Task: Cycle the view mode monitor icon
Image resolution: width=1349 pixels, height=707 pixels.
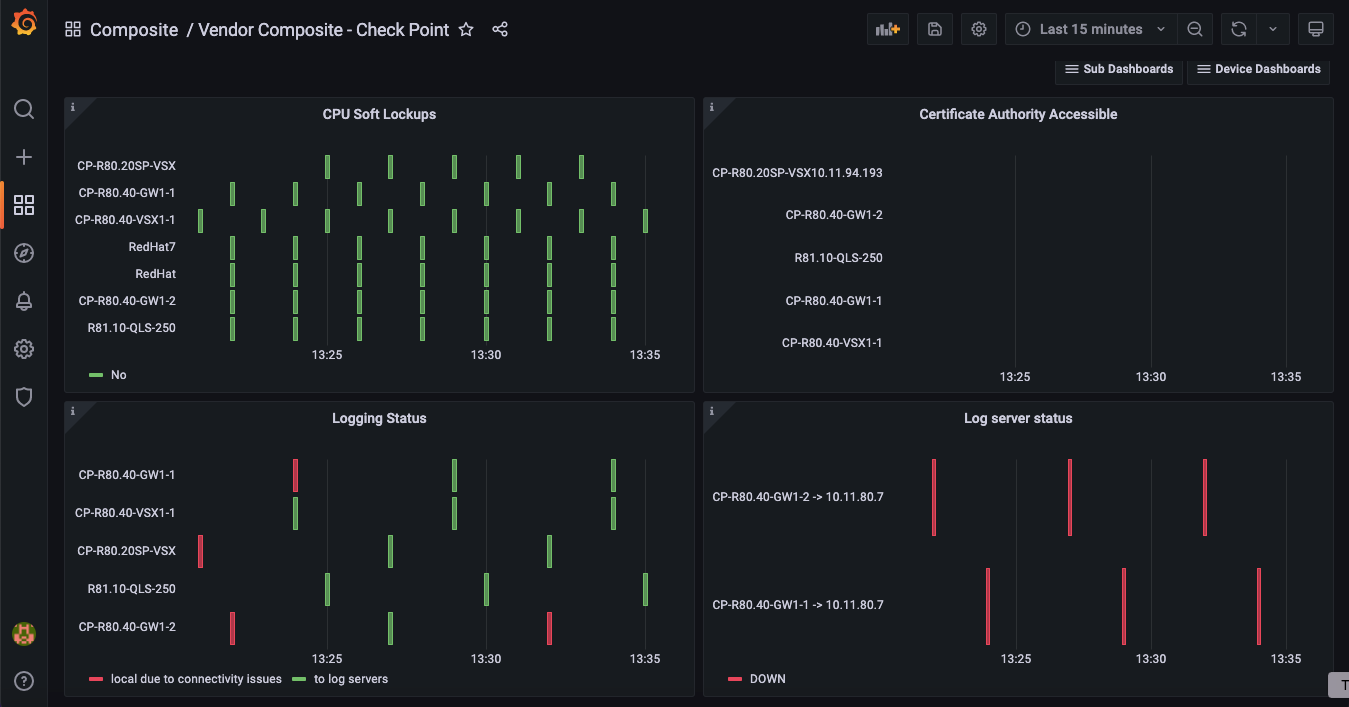Action: [x=1316, y=29]
